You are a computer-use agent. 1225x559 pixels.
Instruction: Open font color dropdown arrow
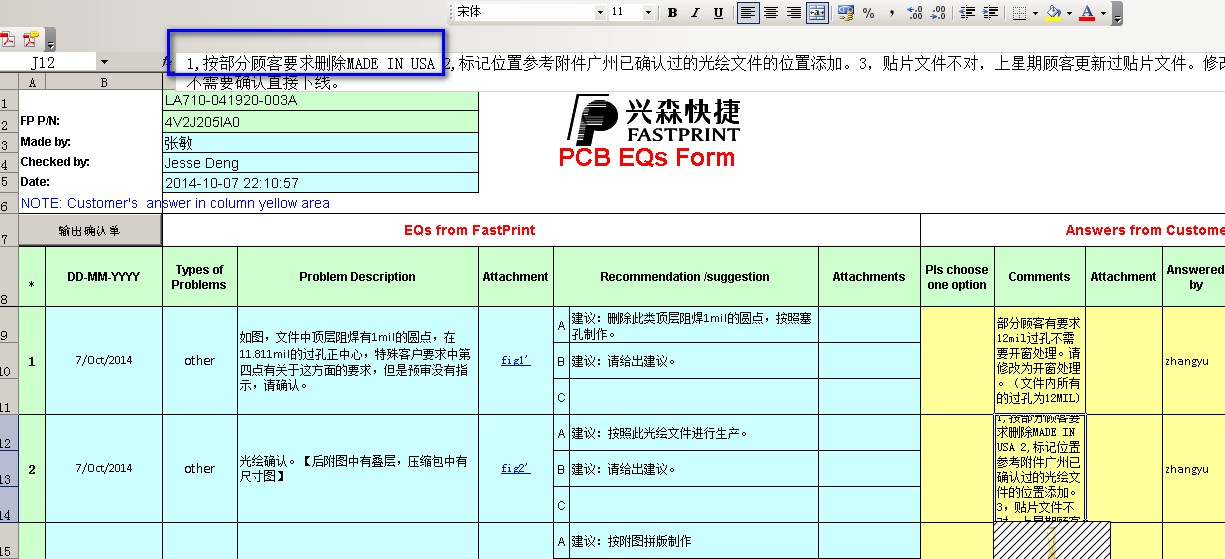[1103, 13]
